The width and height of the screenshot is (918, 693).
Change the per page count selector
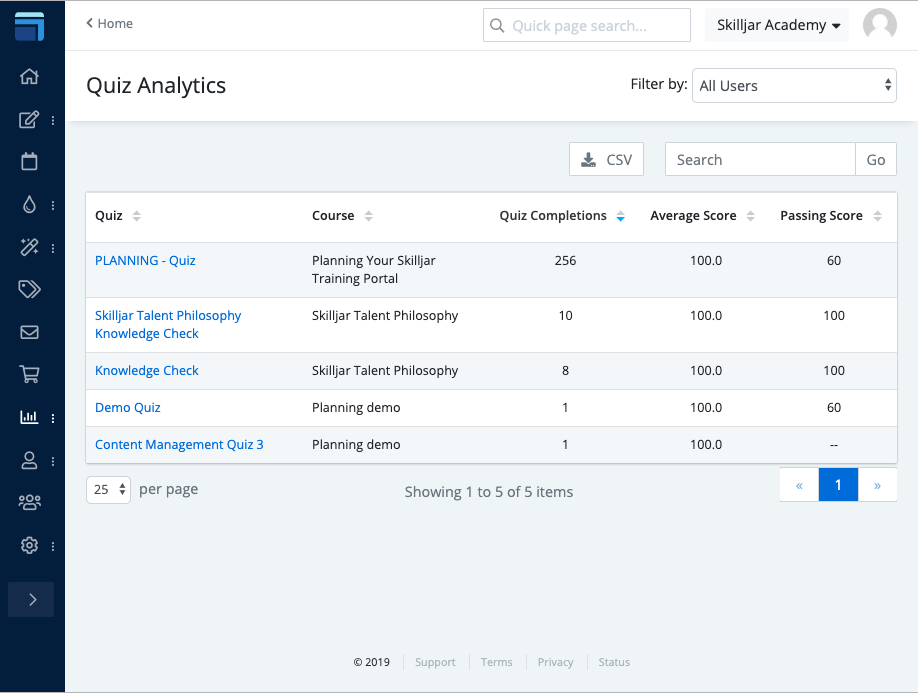pyautogui.click(x=108, y=490)
